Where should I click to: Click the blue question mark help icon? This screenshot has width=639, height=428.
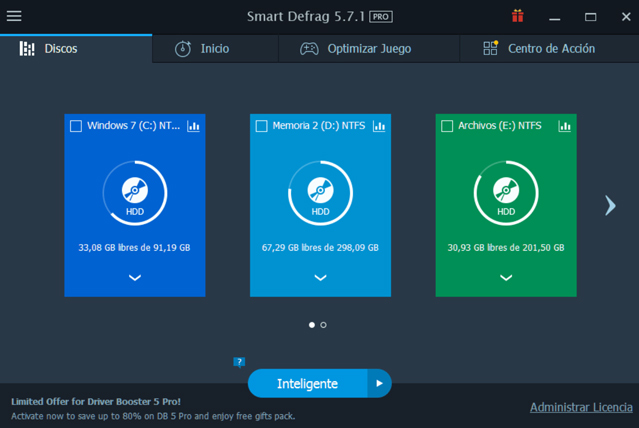pos(239,362)
